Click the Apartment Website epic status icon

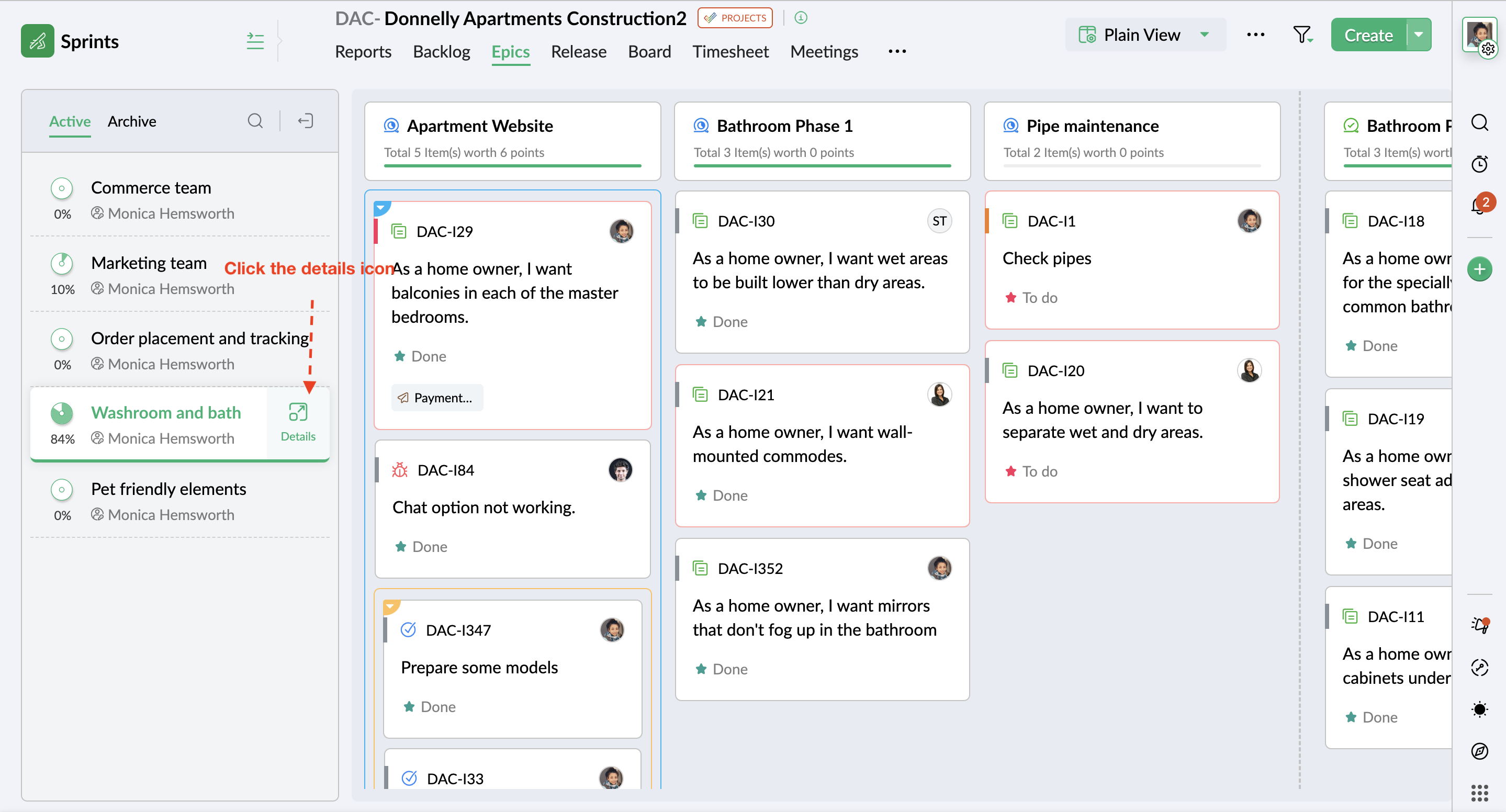(x=391, y=126)
